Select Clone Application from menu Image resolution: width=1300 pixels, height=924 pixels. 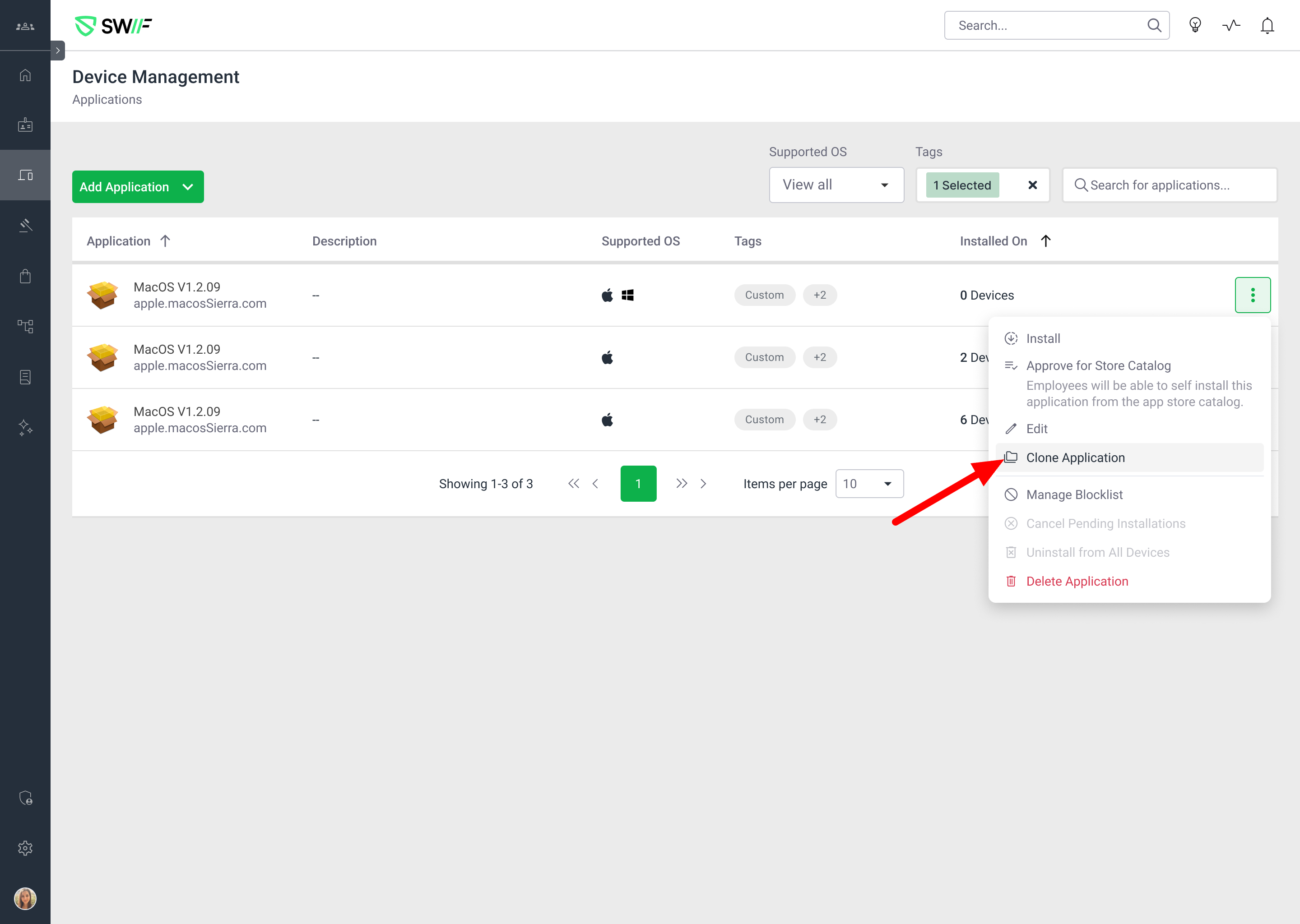1075,457
